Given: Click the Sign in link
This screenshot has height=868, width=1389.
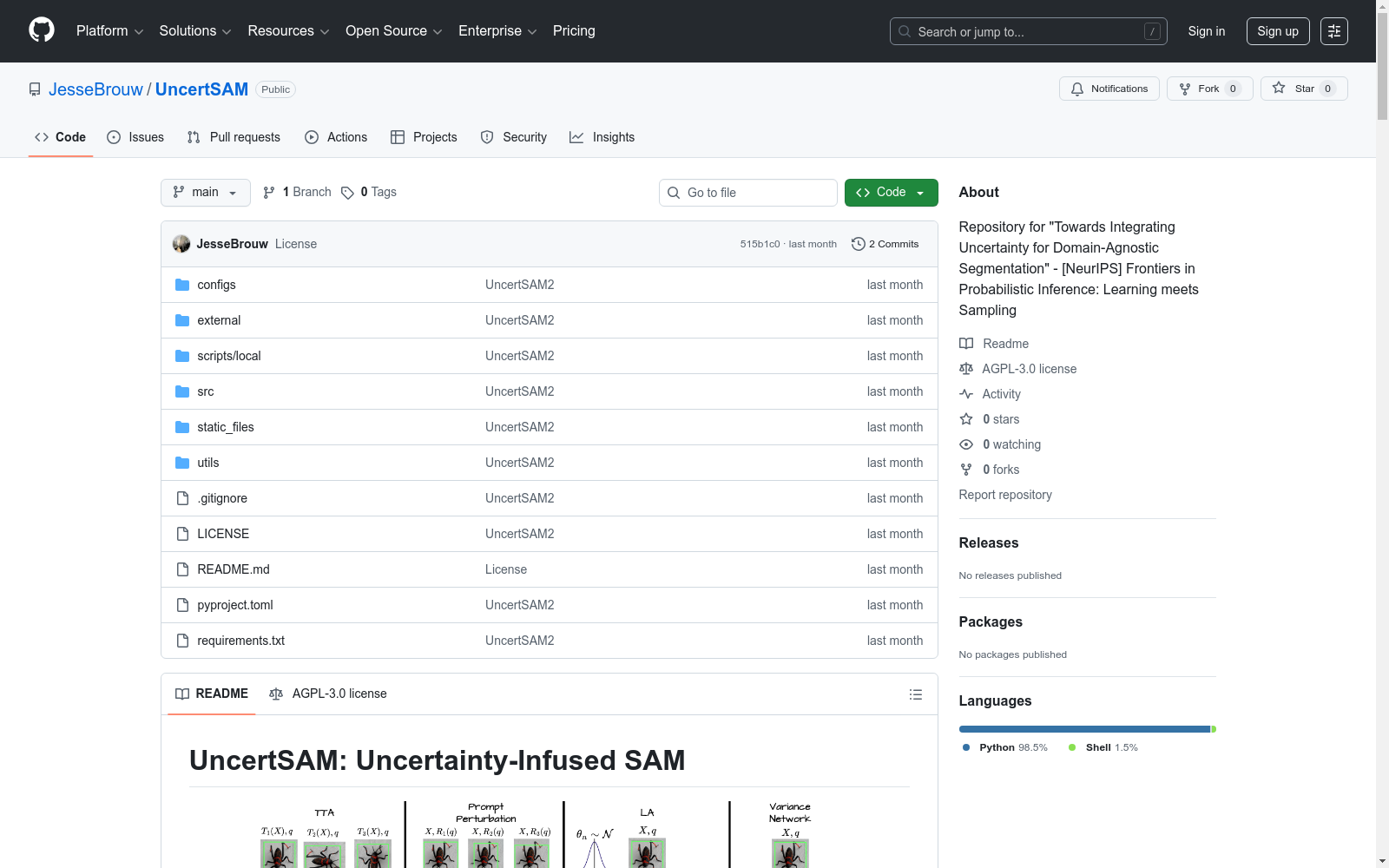Looking at the screenshot, I should (x=1207, y=31).
